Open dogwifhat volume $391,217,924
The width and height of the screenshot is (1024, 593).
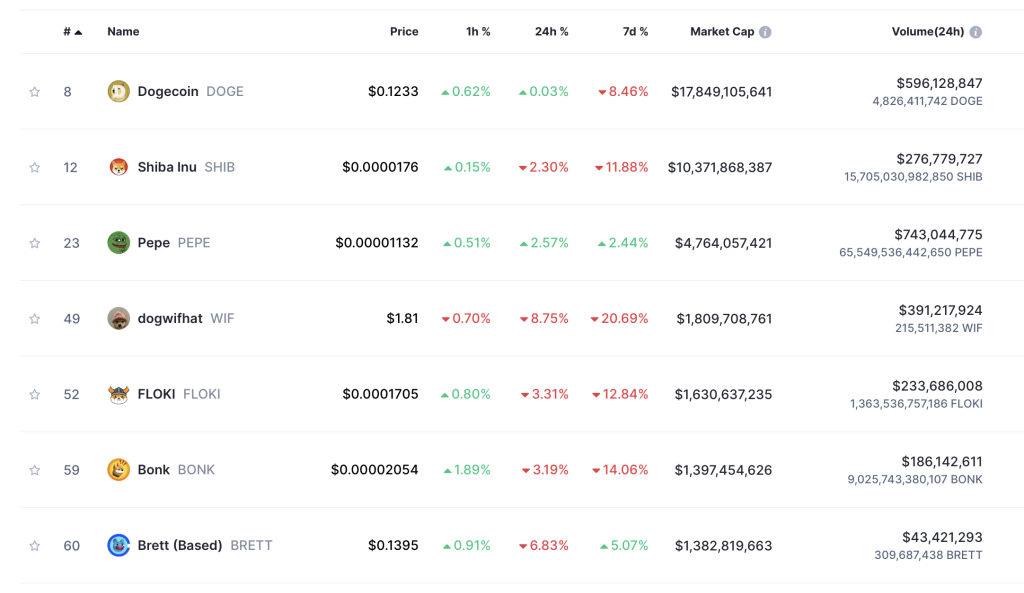940,311
